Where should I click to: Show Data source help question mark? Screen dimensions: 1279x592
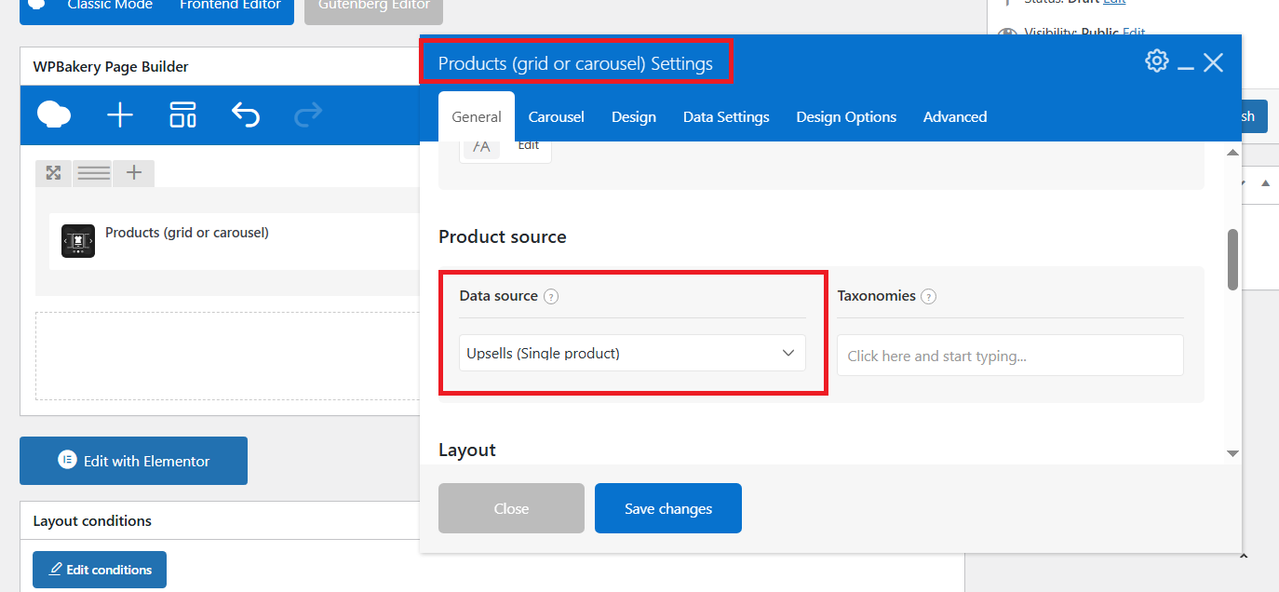(551, 297)
